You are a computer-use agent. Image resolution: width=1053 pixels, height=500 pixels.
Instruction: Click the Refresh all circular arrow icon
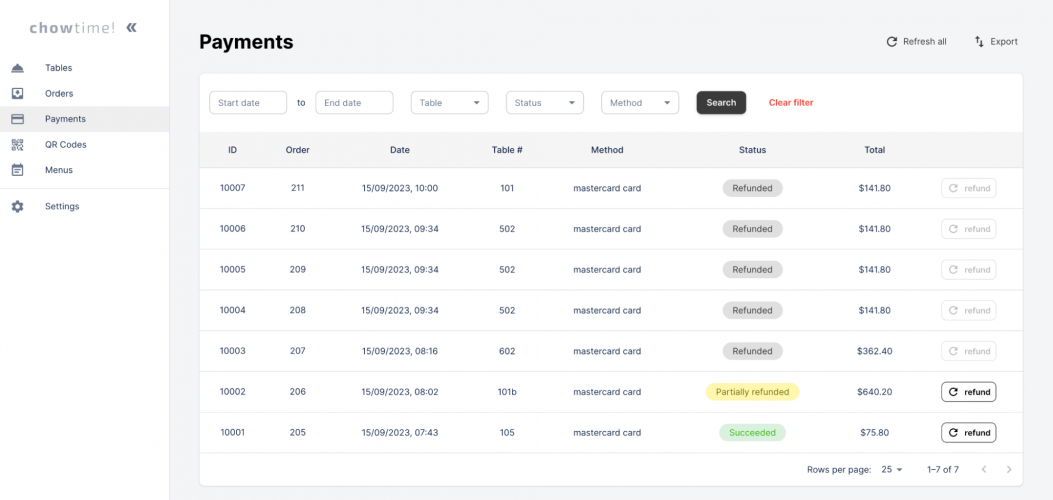pyautogui.click(x=892, y=42)
